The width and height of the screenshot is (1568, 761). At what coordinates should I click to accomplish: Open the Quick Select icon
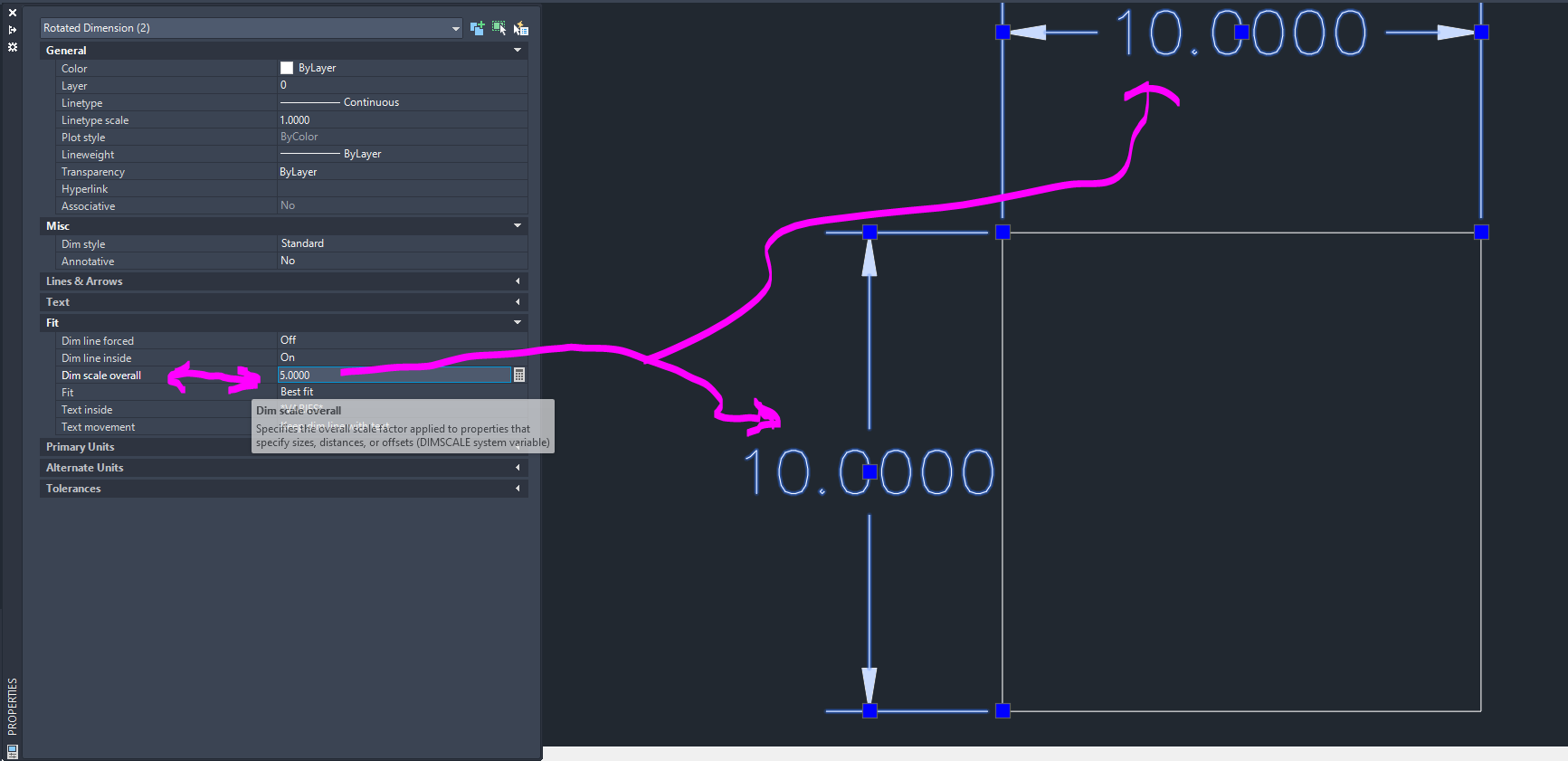521,28
